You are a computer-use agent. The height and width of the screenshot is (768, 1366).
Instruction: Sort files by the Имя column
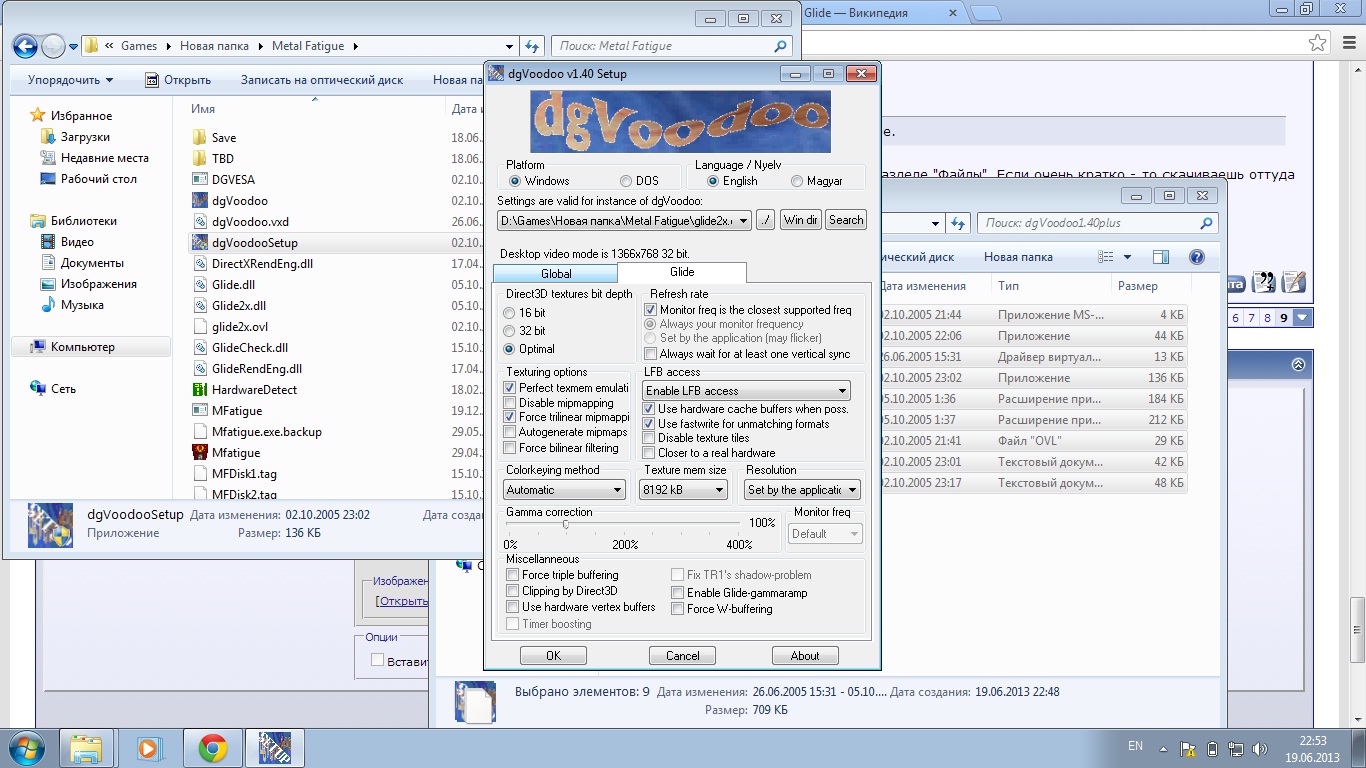click(x=203, y=109)
